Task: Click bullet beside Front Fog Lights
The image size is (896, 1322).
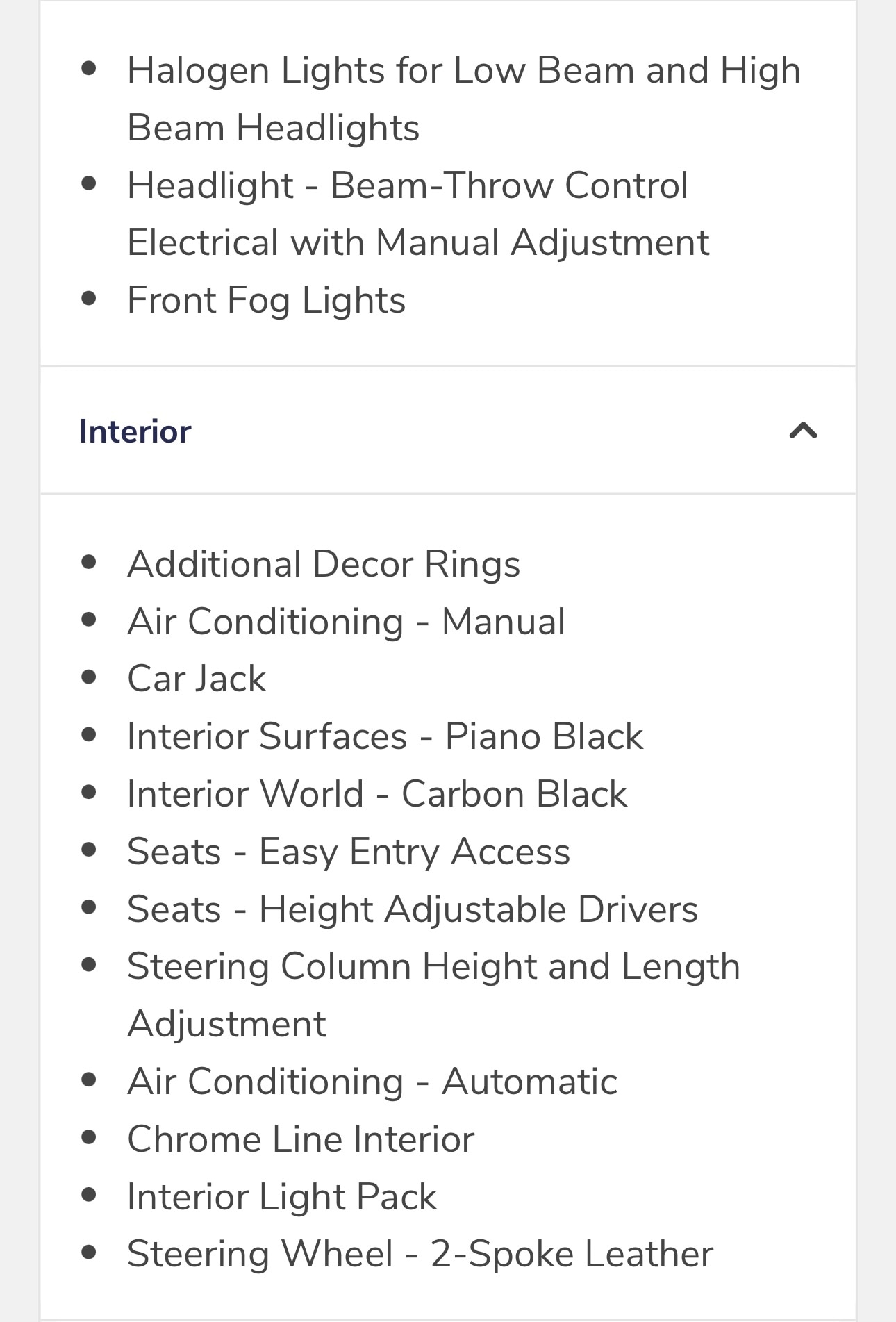Action: pyautogui.click(x=88, y=298)
